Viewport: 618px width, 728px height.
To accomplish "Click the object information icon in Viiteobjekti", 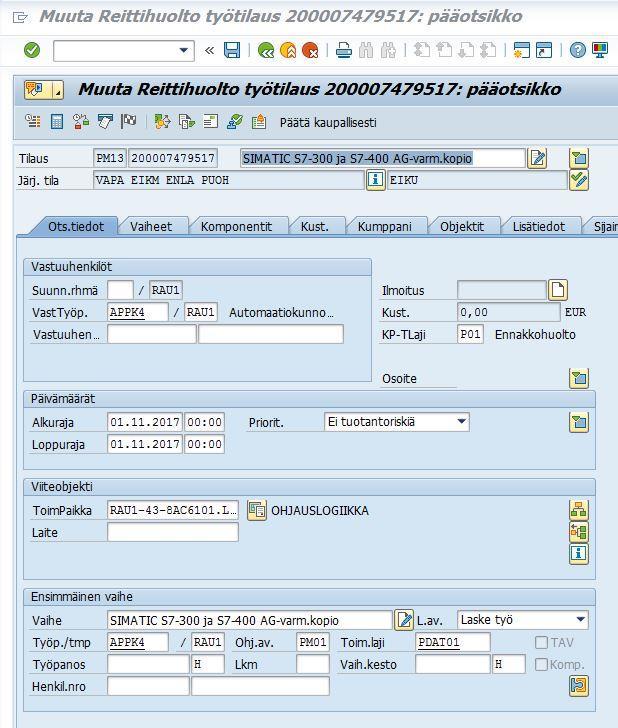I will tap(579, 554).
